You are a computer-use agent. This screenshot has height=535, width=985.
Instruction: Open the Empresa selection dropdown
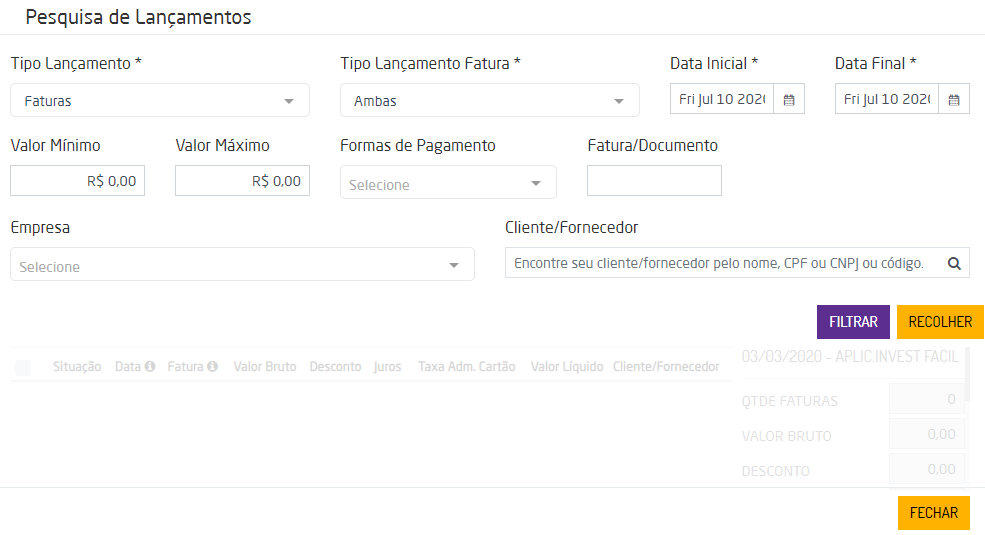pos(242,264)
